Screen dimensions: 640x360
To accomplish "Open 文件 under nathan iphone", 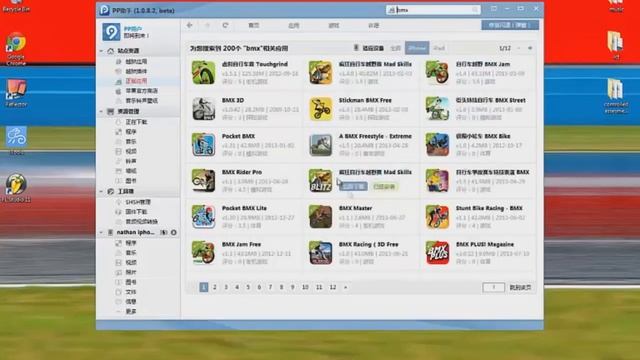I will click(x=131, y=291).
